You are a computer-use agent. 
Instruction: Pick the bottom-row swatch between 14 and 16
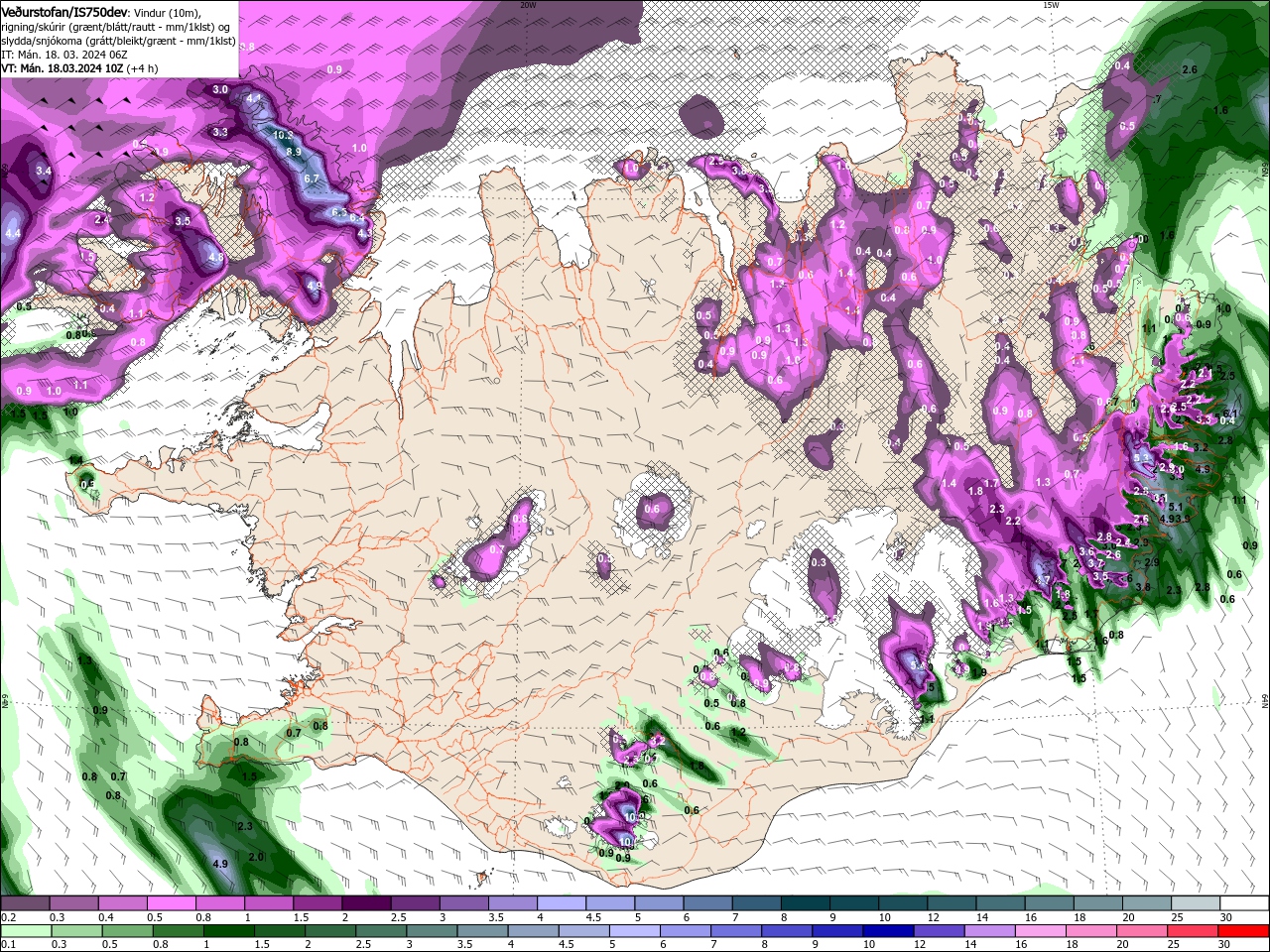pyautogui.click(x=990, y=931)
